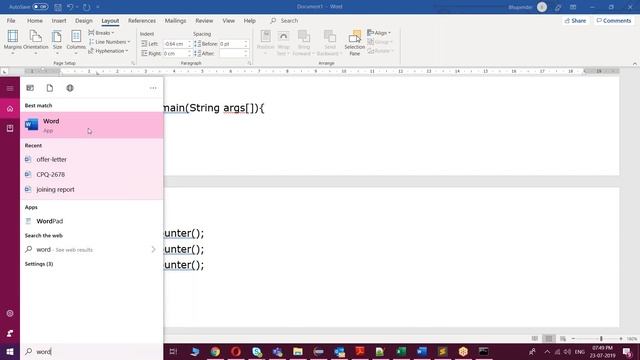Expand the Hyphenation dropdown

[108, 51]
